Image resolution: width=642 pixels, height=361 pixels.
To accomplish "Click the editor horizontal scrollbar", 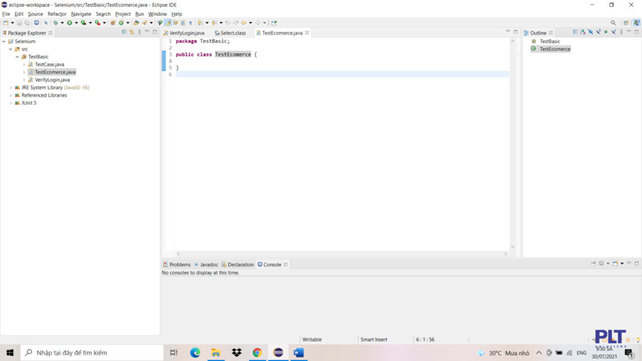I will [341, 254].
